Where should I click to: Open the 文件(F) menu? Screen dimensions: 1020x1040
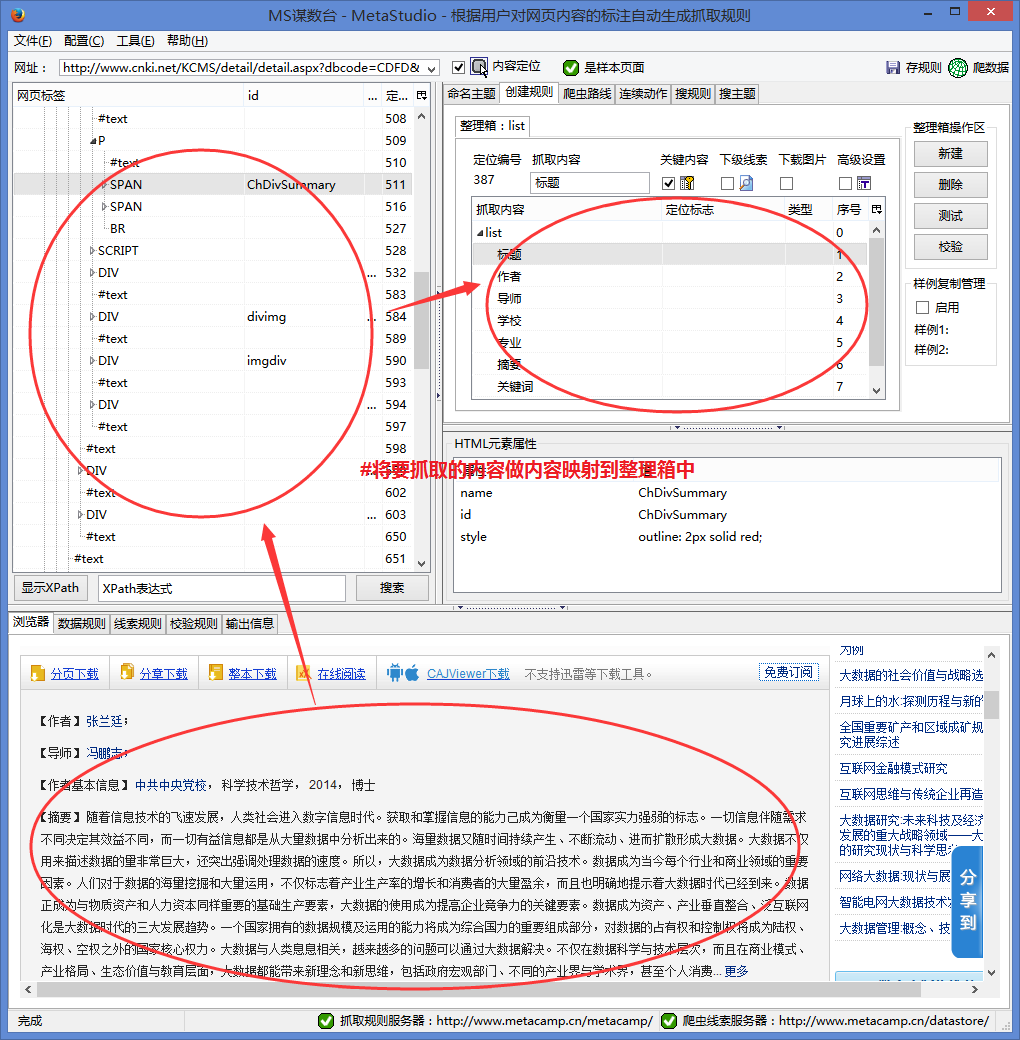click(32, 41)
